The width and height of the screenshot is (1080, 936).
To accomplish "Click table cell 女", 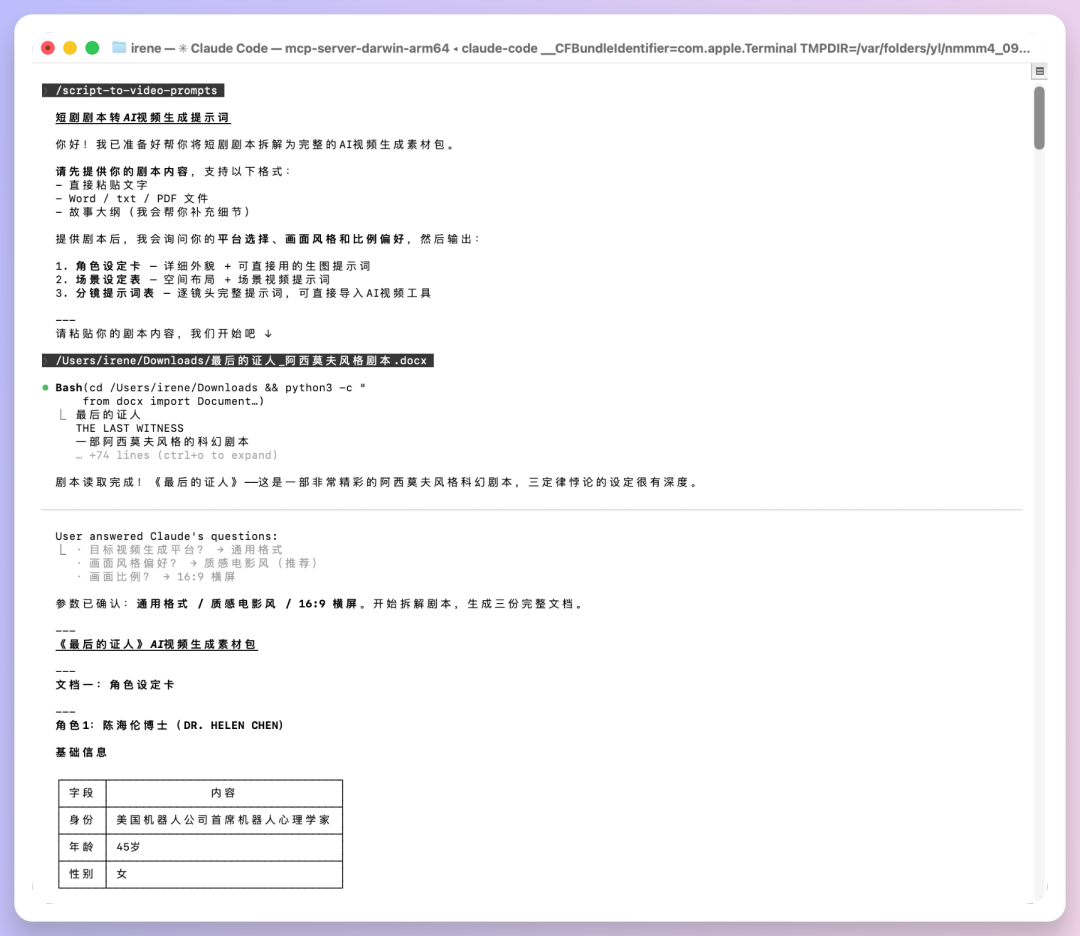I will 224,874.
